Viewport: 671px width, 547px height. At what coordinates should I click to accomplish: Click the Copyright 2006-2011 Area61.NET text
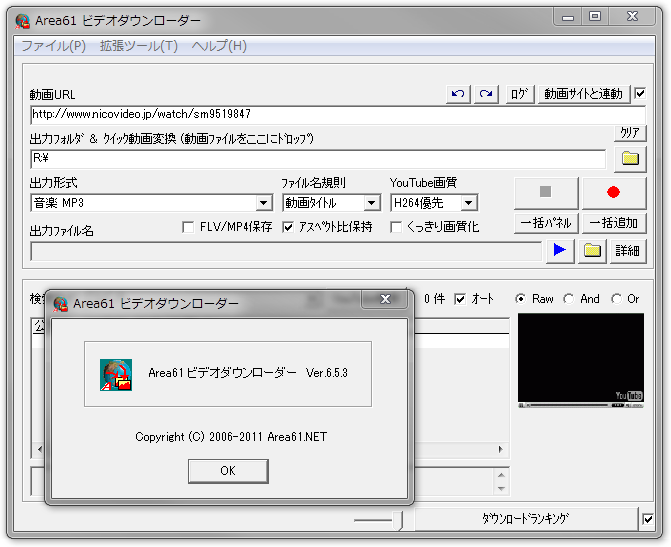(x=231, y=437)
